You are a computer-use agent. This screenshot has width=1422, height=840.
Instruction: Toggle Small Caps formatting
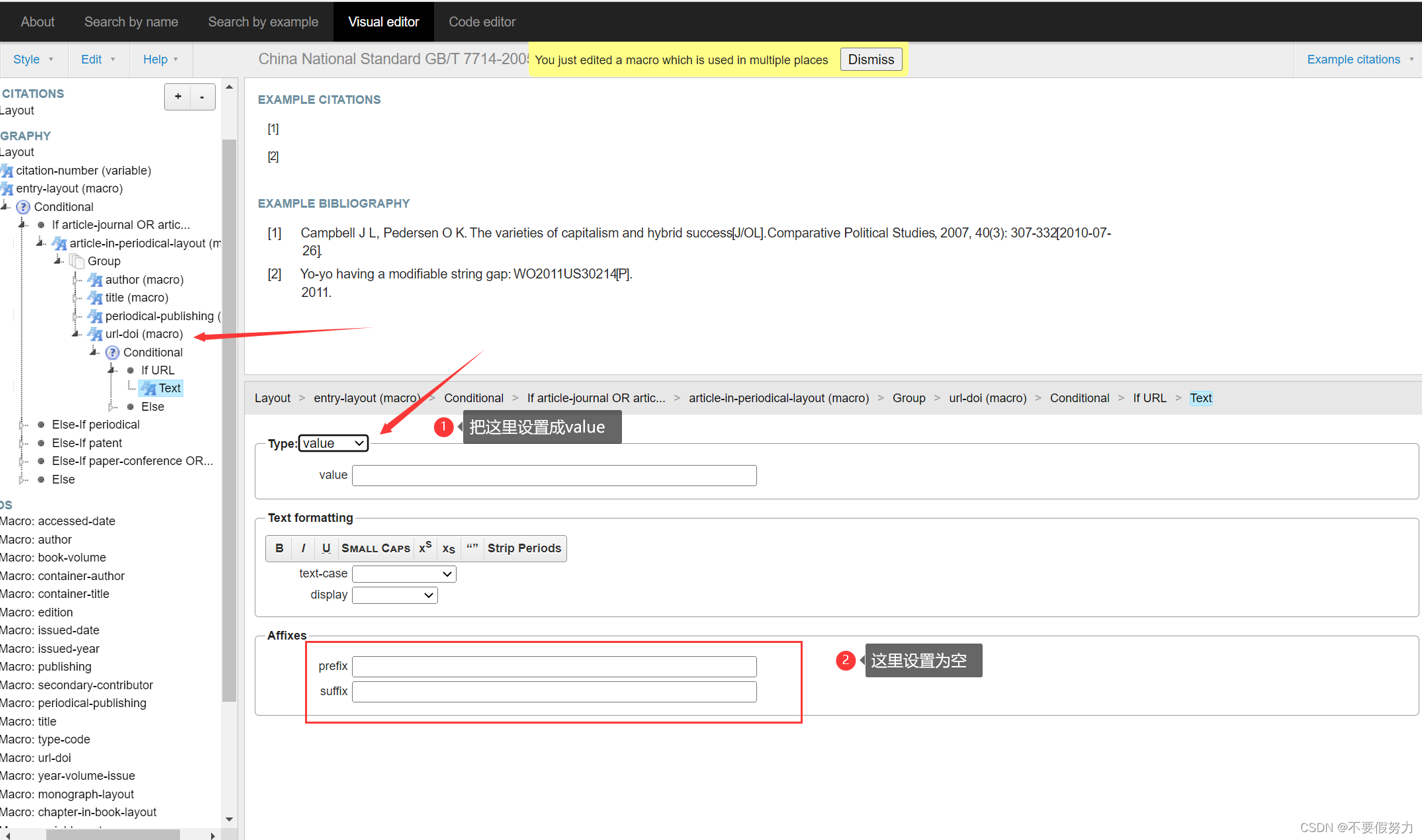(x=375, y=548)
